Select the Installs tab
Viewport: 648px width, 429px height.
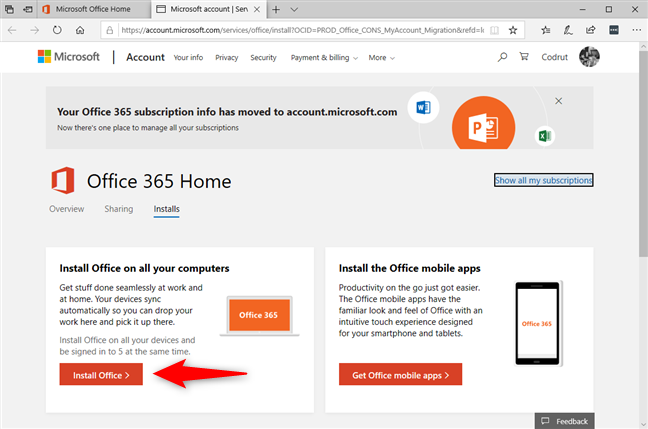pyautogui.click(x=167, y=209)
